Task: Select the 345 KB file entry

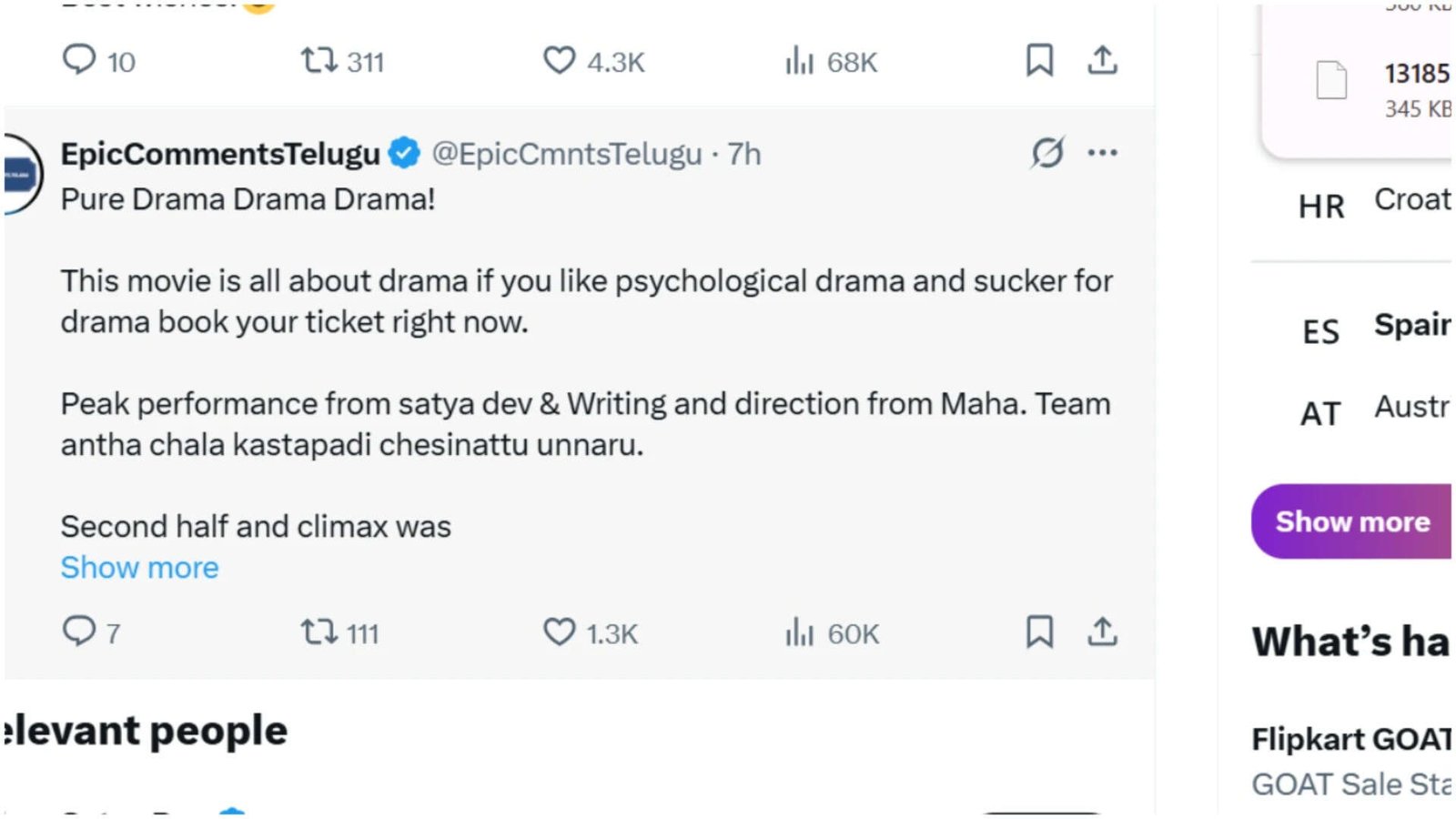Action: click(x=1383, y=89)
